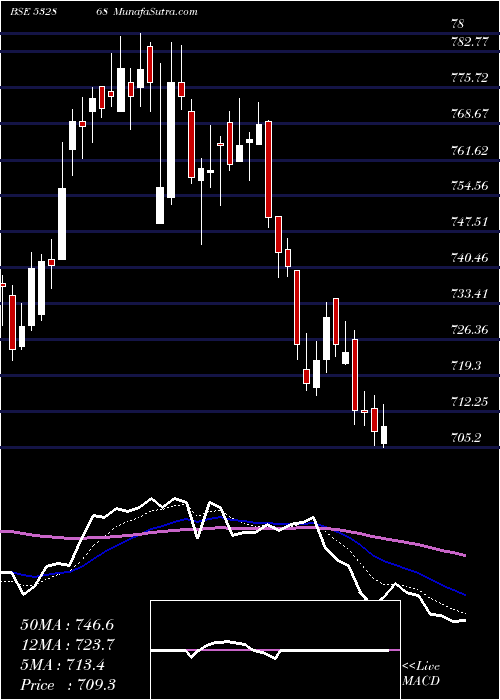This screenshot has height=700, width=500.
Task: Click the 733.41 price axis label
Action: click(470, 294)
